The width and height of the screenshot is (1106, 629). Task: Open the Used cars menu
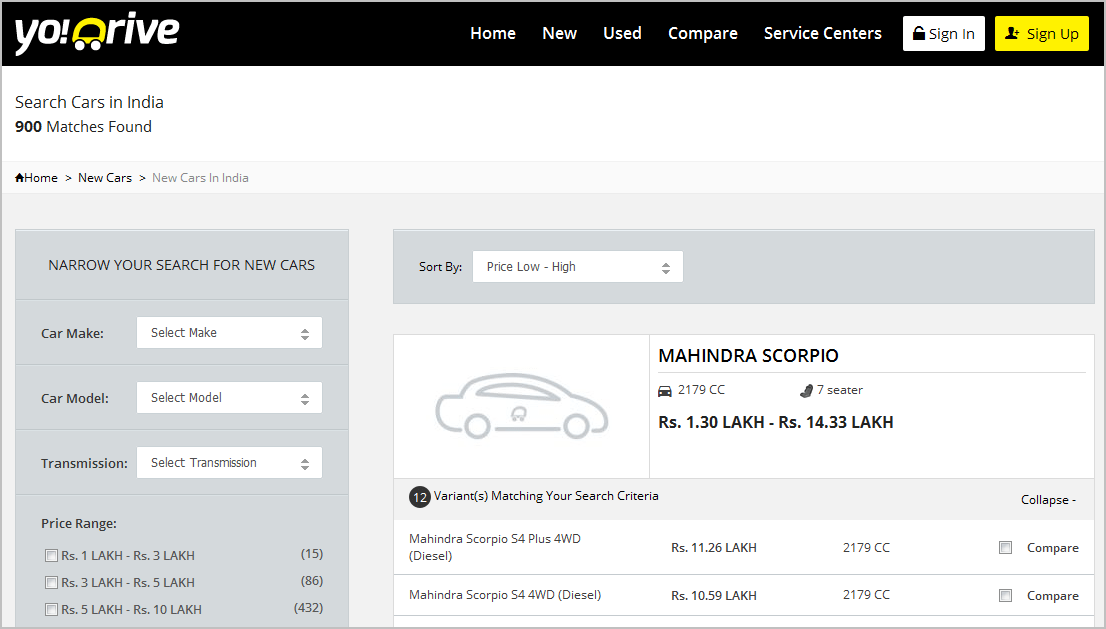click(x=622, y=33)
